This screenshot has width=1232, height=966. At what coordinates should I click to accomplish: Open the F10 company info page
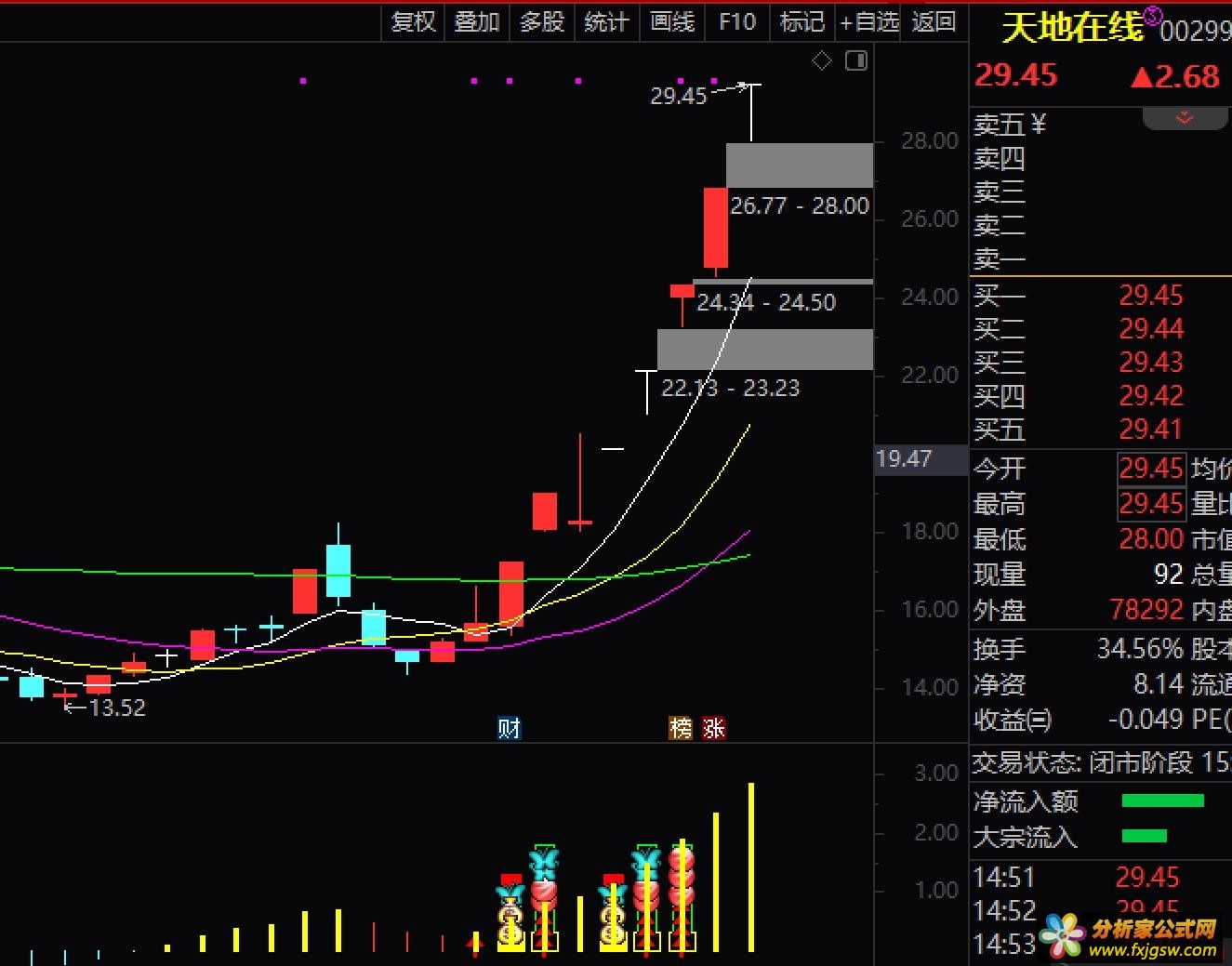pyautogui.click(x=737, y=21)
